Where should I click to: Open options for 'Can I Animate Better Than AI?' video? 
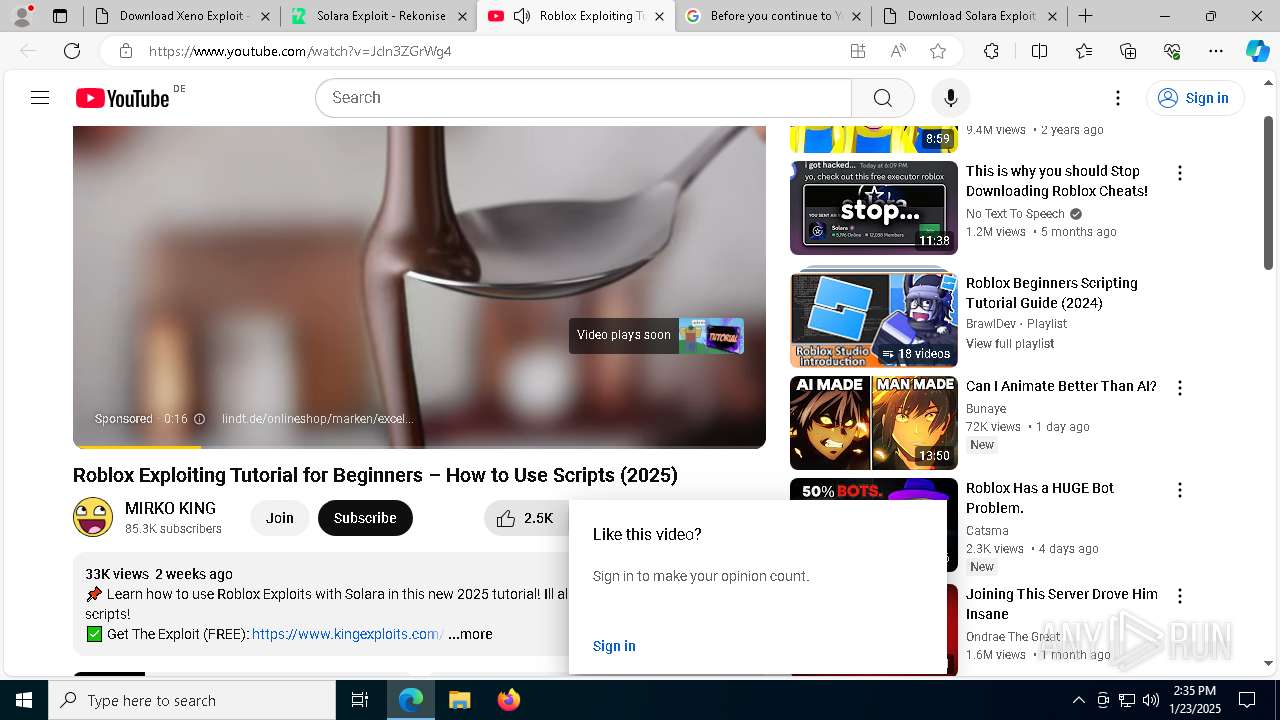(1179, 388)
